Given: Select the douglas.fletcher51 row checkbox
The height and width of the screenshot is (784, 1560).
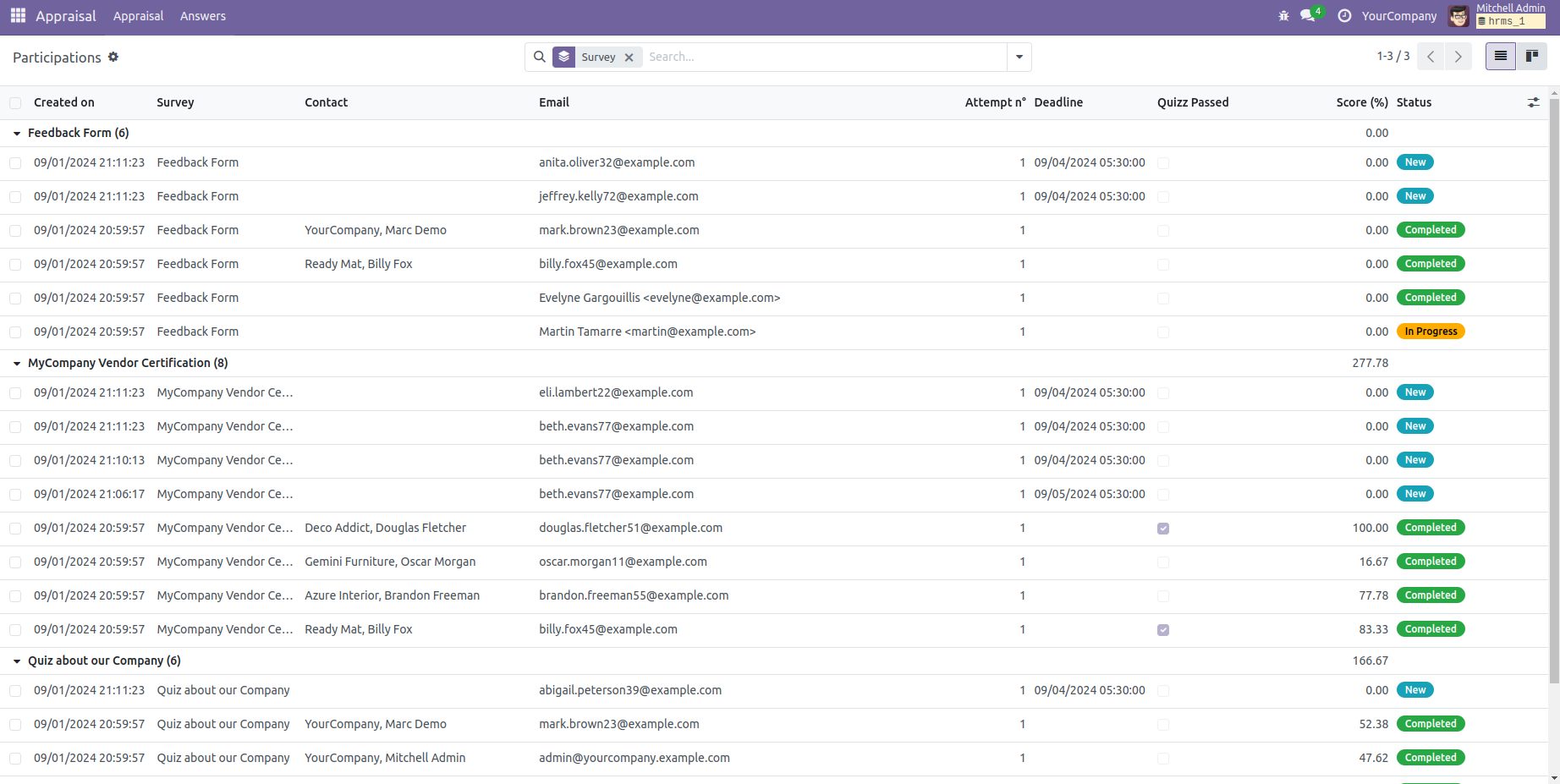Looking at the screenshot, I should [15, 529].
